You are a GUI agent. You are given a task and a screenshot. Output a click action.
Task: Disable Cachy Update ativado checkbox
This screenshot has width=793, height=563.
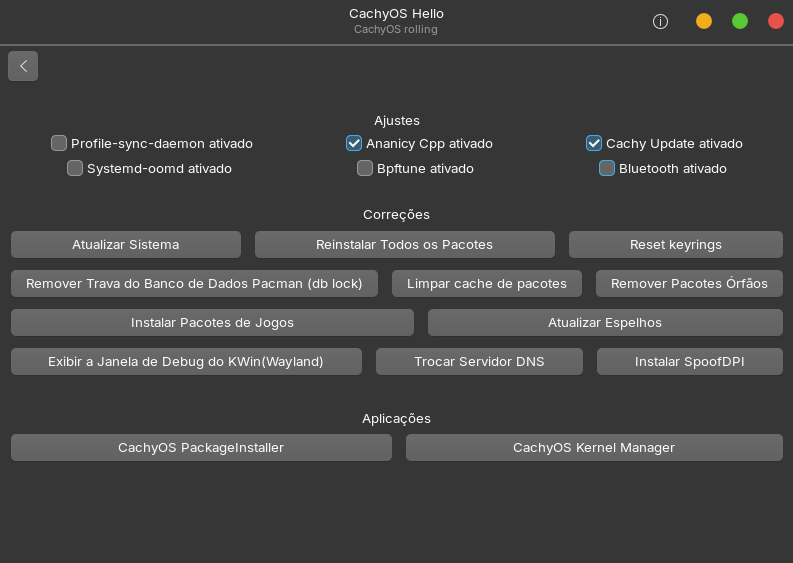pos(594,143)
